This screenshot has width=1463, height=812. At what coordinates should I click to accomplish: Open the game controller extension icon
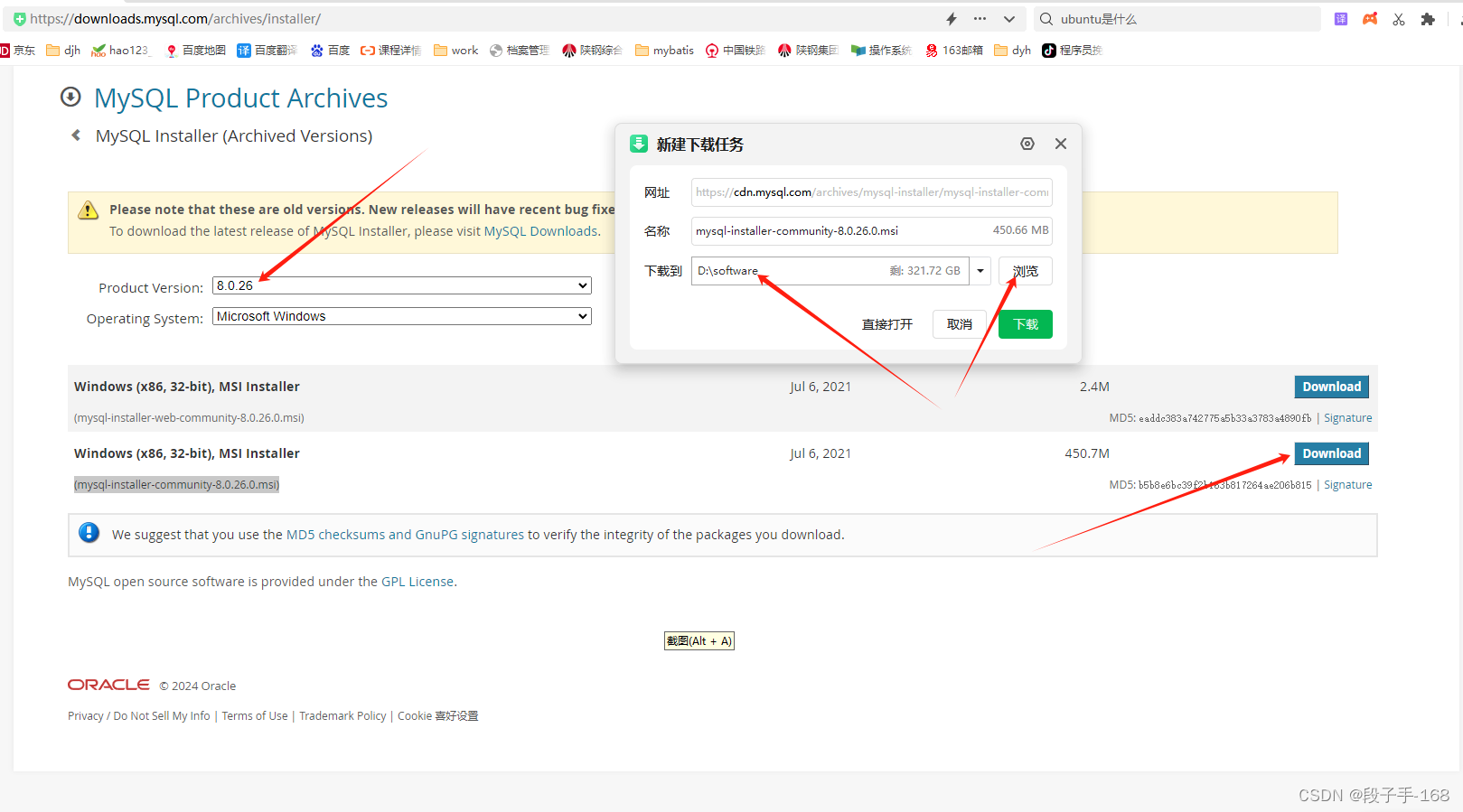click(x=1370, y=19)
